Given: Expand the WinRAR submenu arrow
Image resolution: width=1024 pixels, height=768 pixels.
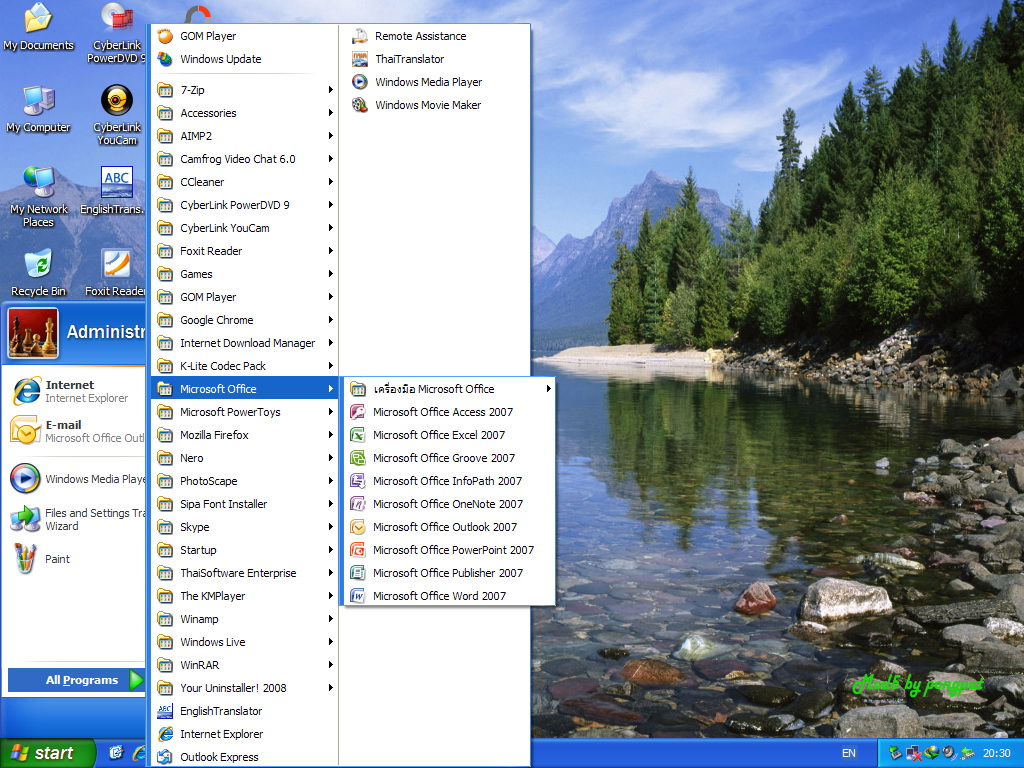Looking at the screenshot, I should [x=330, y=665].
